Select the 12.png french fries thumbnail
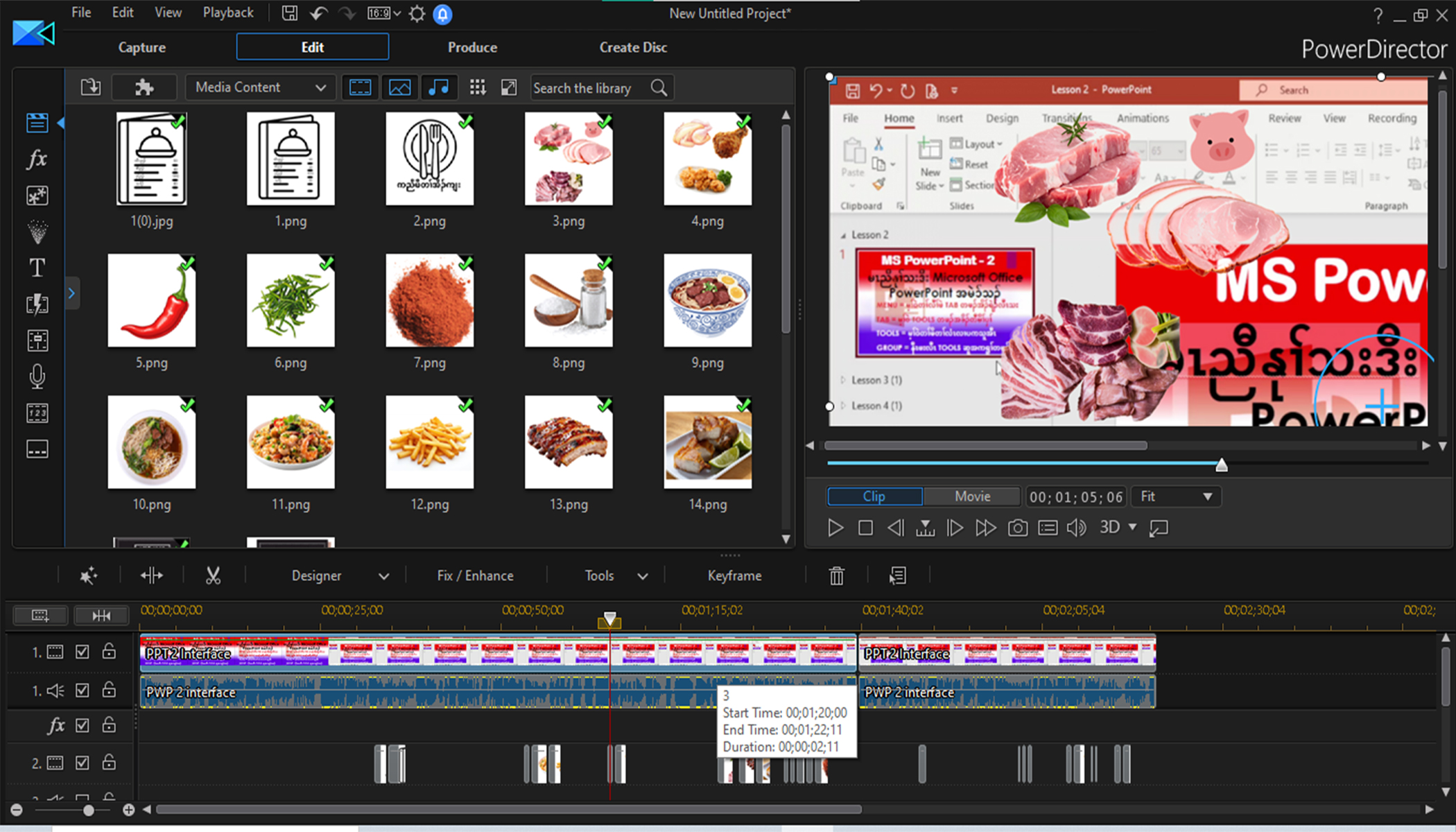Screen dimensions: 1456x832 (430, 442)
